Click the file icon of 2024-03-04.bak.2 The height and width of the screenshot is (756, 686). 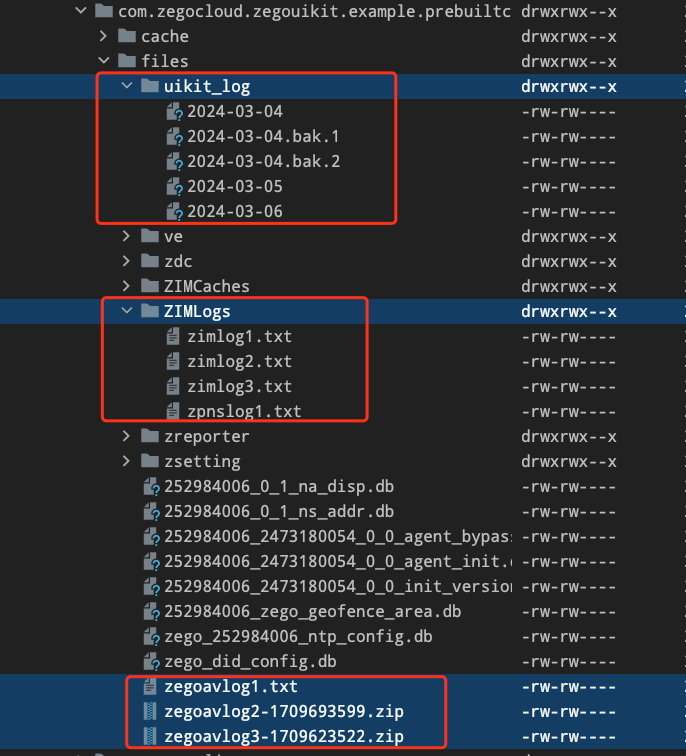pyautogui.click(x=175, y=162)
